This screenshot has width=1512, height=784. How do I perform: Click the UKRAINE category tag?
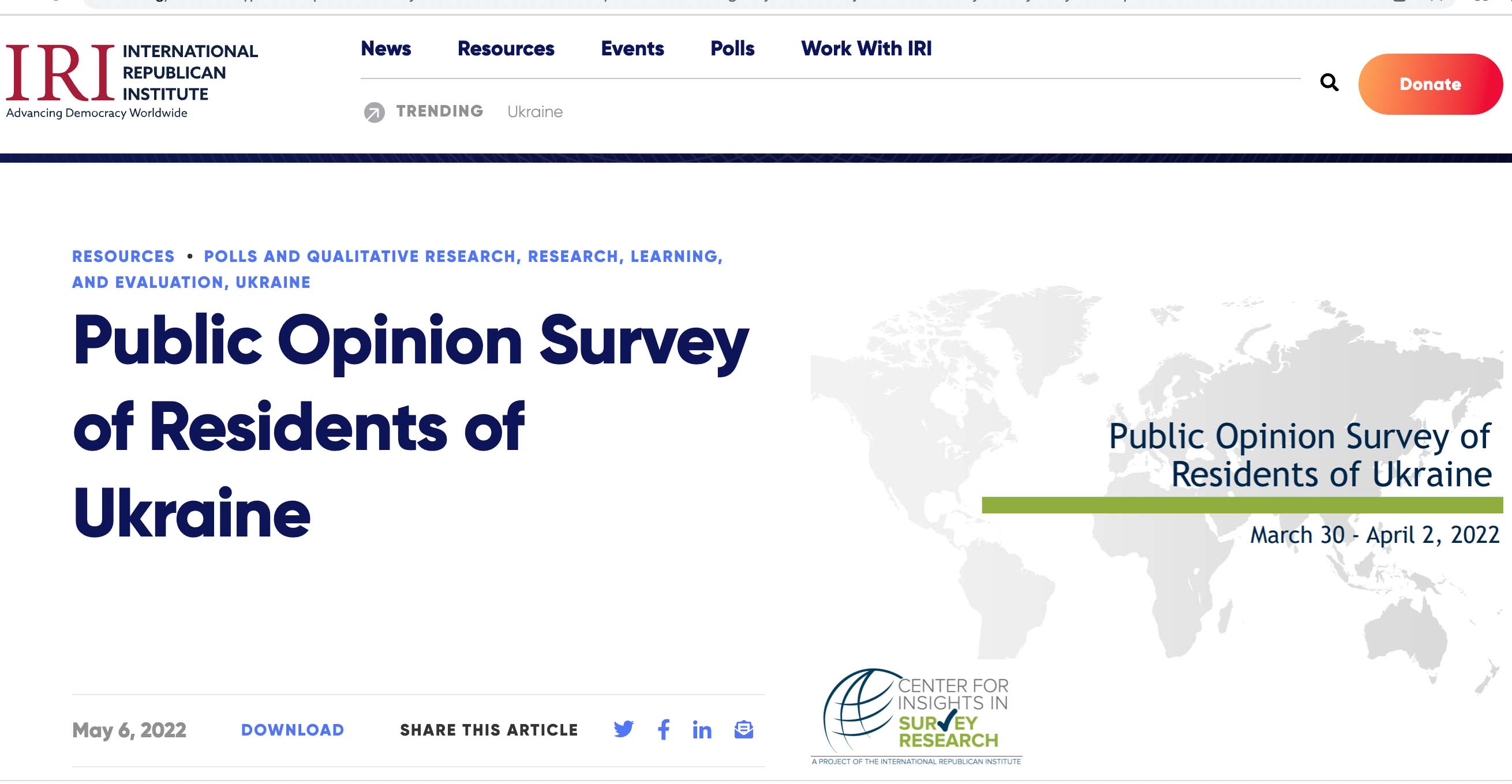[273, 282]
